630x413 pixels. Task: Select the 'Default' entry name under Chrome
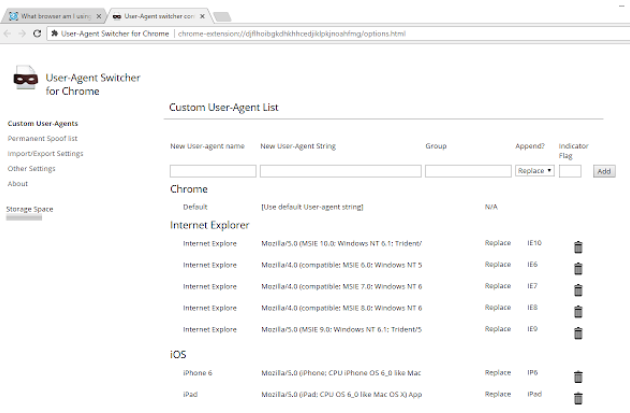(195, 207)
